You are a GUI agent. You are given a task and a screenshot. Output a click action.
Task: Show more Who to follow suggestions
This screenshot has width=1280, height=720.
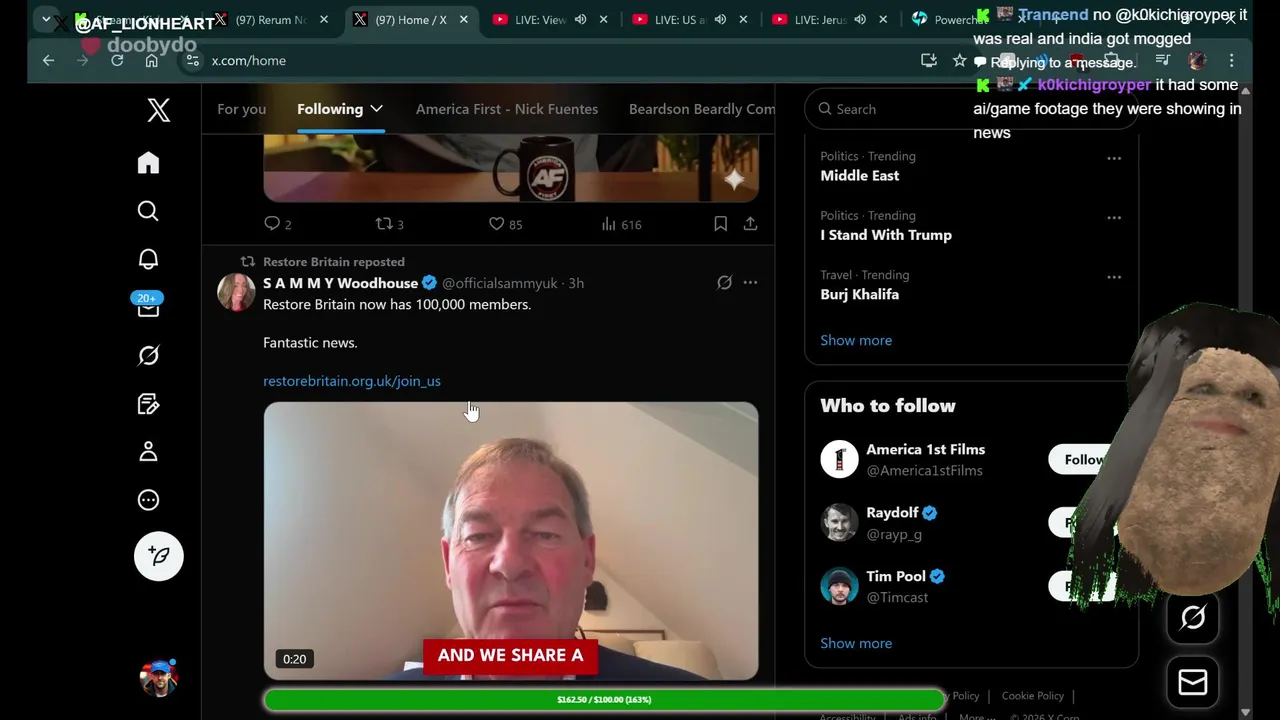tap(856, 643)
